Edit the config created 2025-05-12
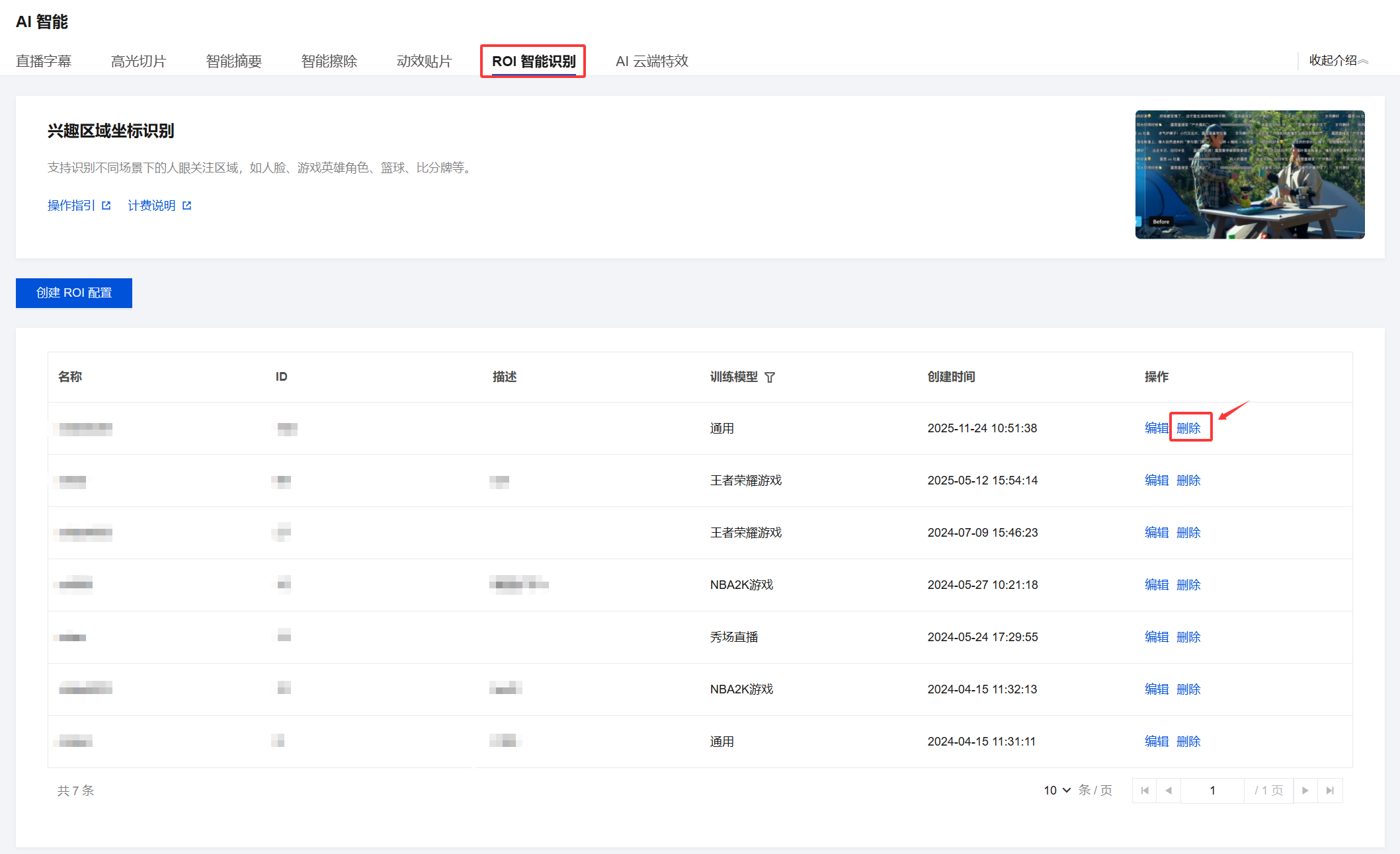 1156,481
